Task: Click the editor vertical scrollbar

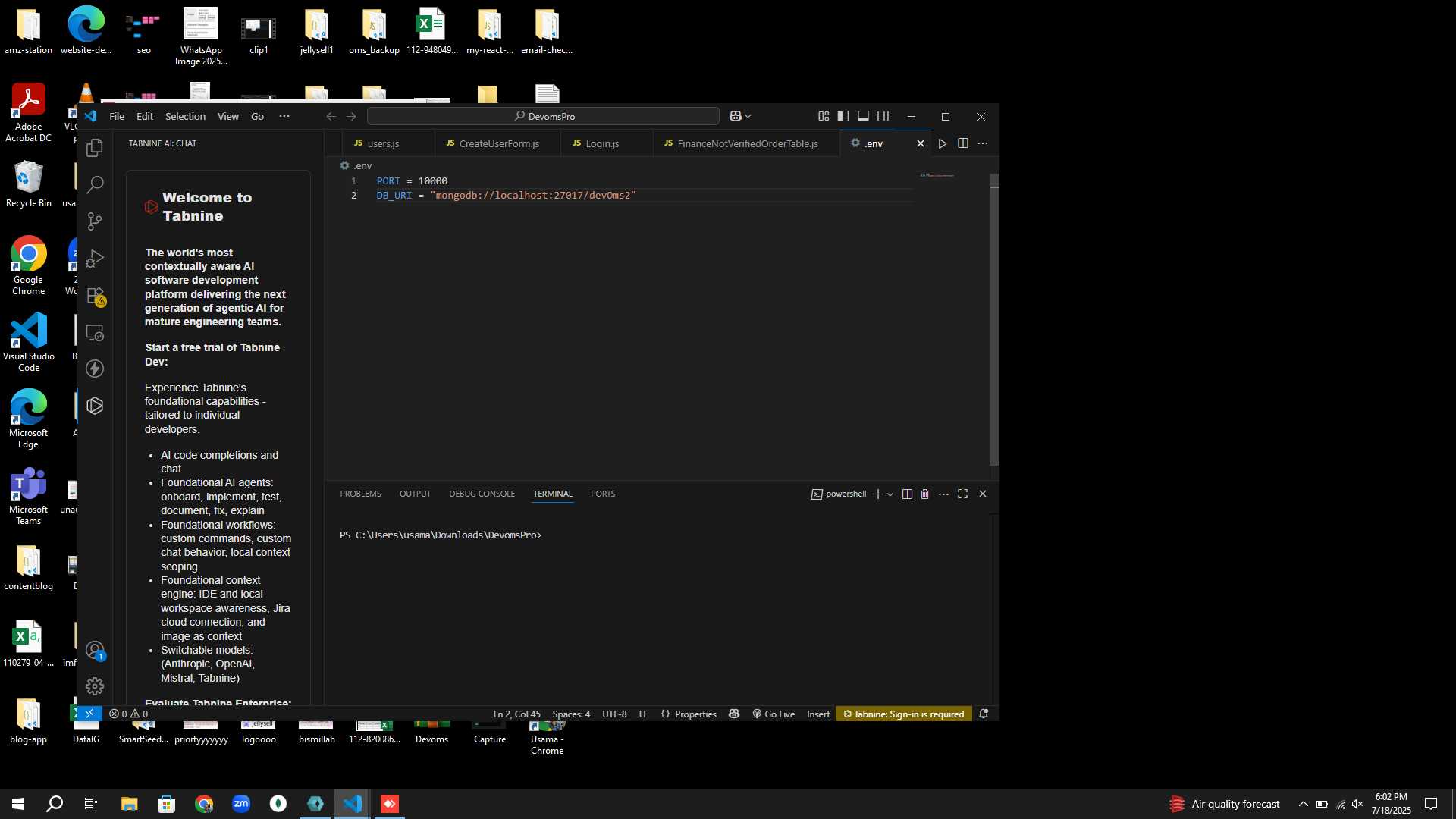Action: pos(994,319)
